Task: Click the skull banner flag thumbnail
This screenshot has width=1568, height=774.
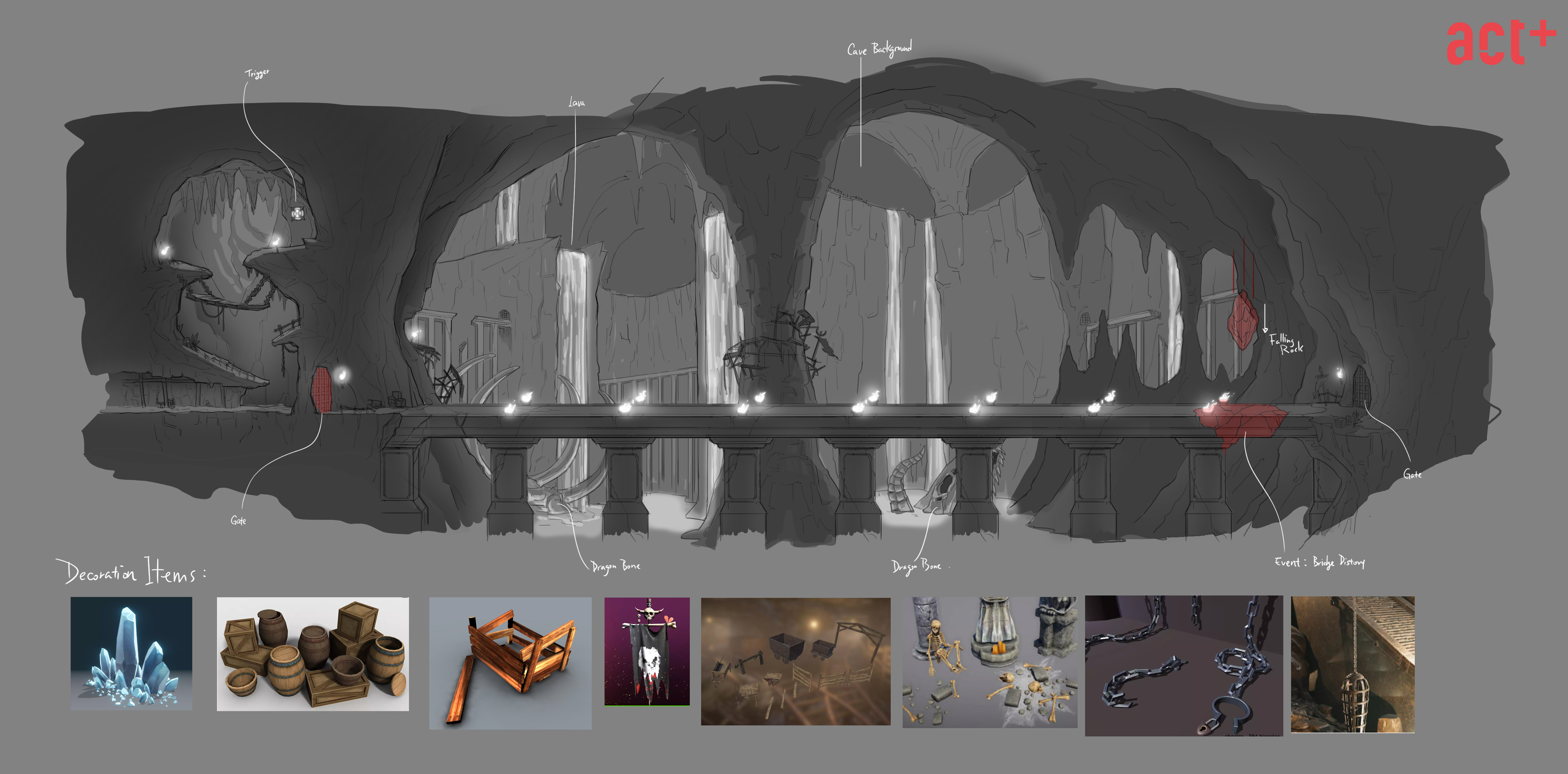Action: (x=647, y=651)
